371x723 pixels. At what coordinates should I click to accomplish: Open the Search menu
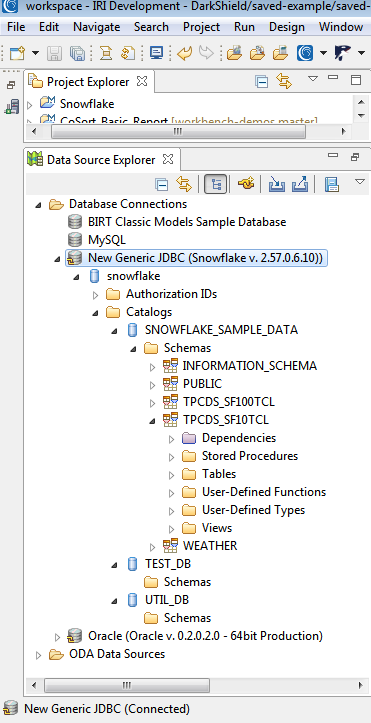point(151,27)
